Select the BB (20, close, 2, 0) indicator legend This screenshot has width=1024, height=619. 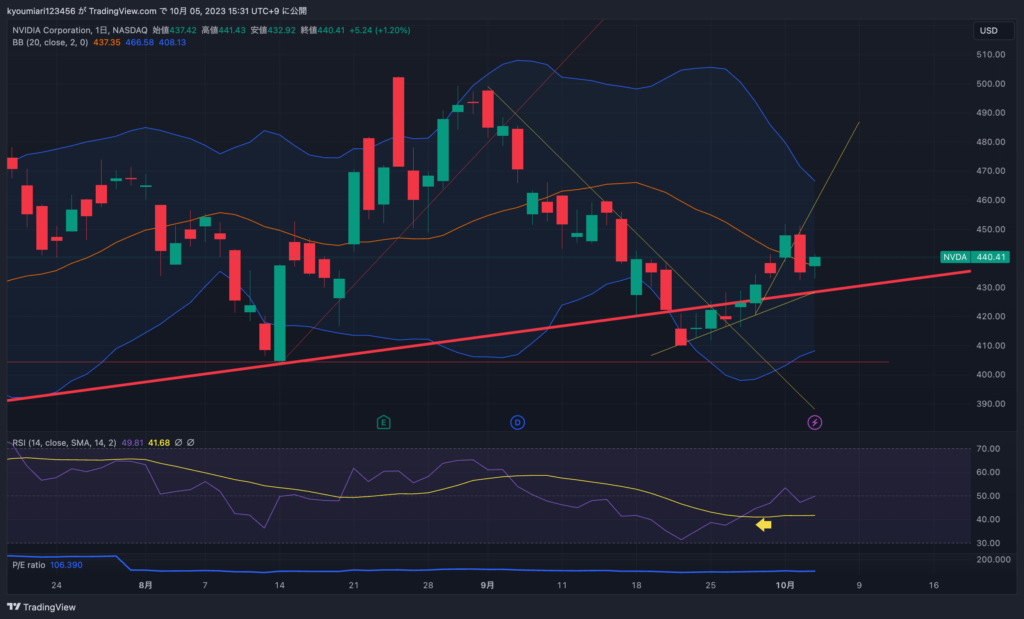(50, 42)
